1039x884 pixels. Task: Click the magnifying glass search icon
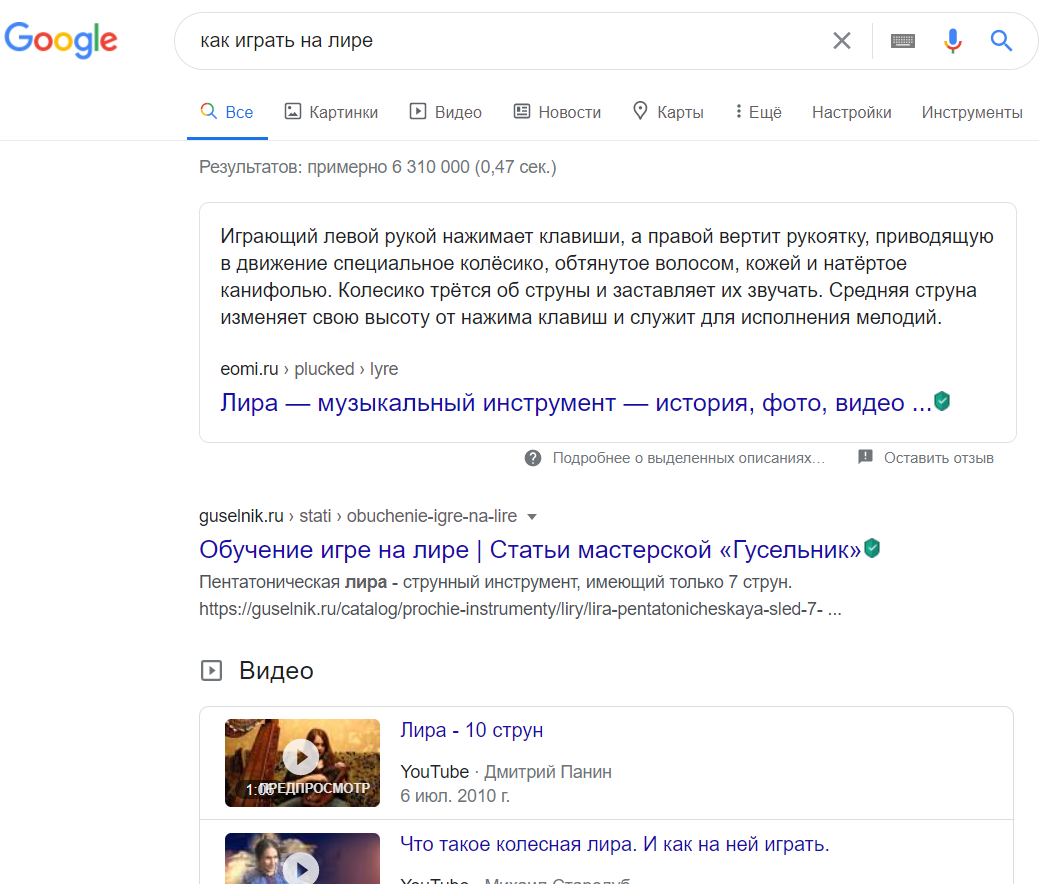pos(1001,40)
